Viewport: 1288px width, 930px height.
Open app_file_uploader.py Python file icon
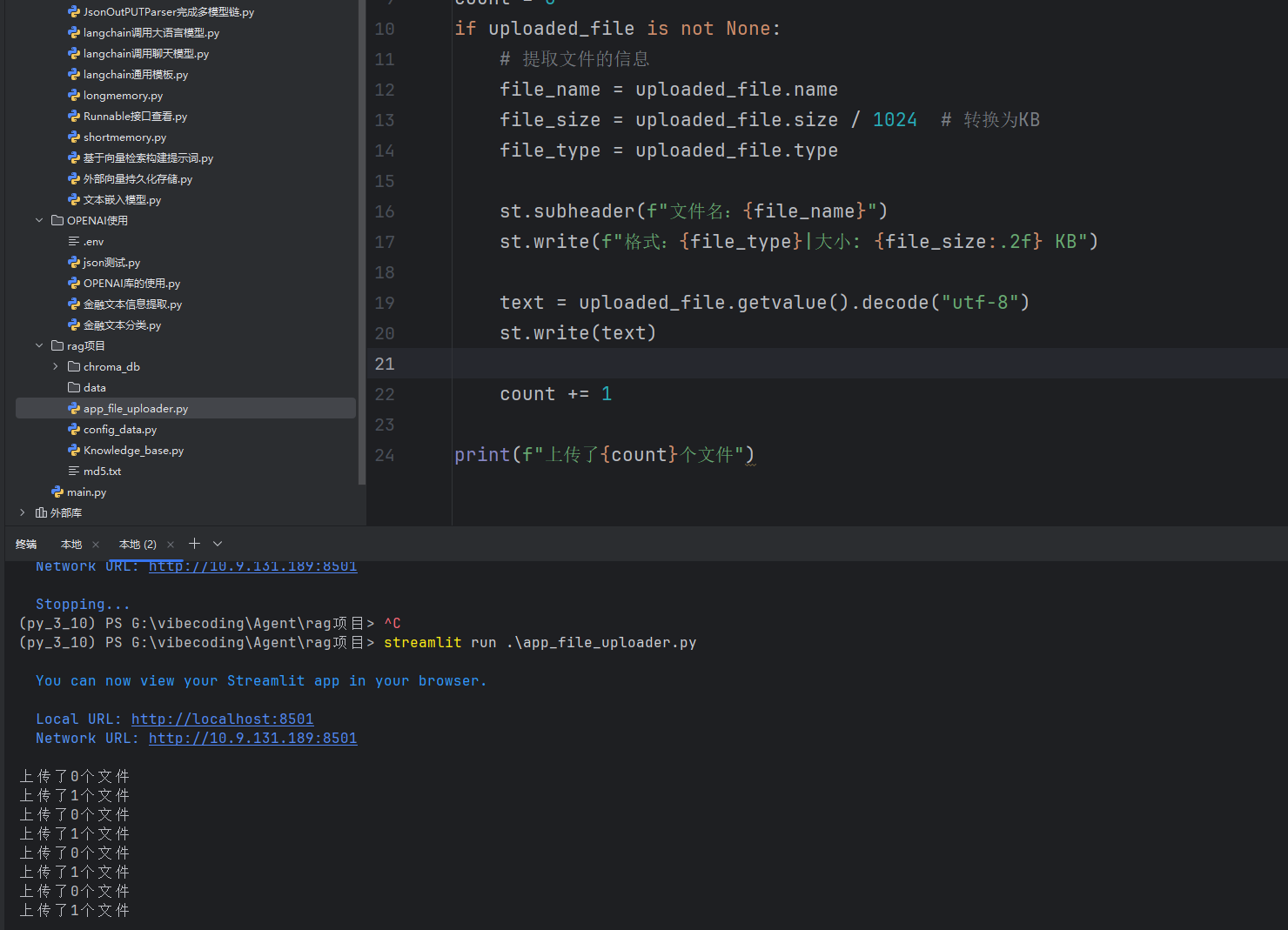click(74, 409)
